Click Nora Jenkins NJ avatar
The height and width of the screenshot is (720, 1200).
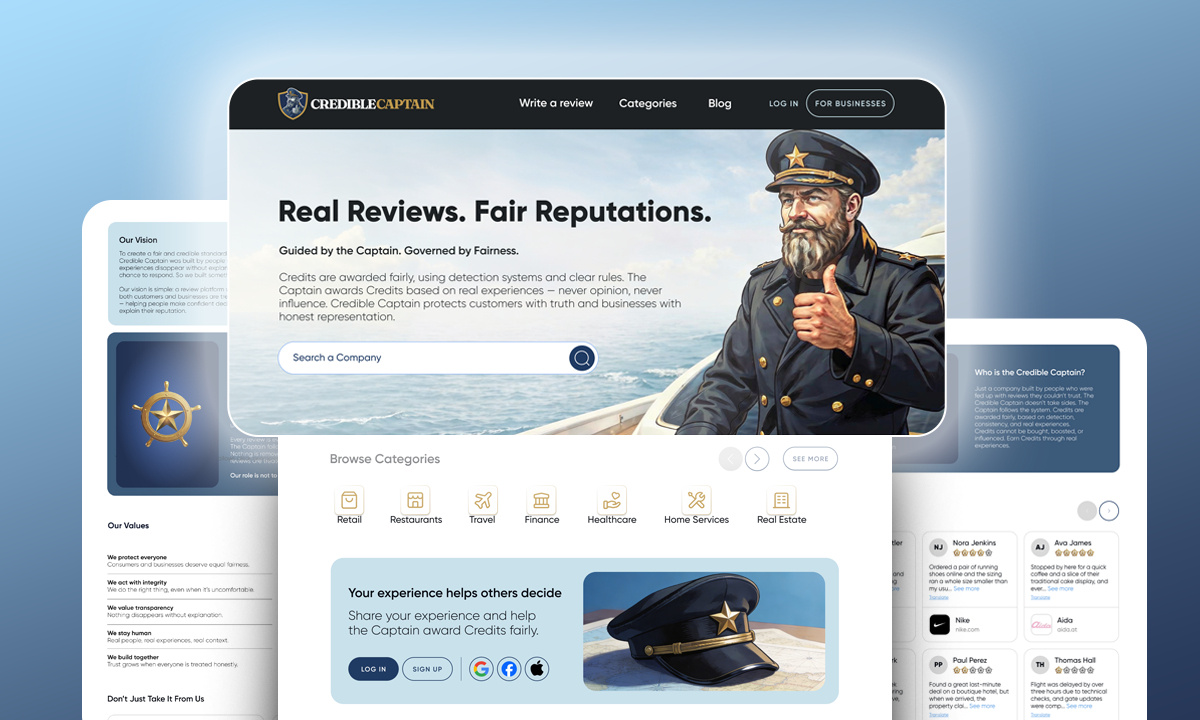coord(939,547)
